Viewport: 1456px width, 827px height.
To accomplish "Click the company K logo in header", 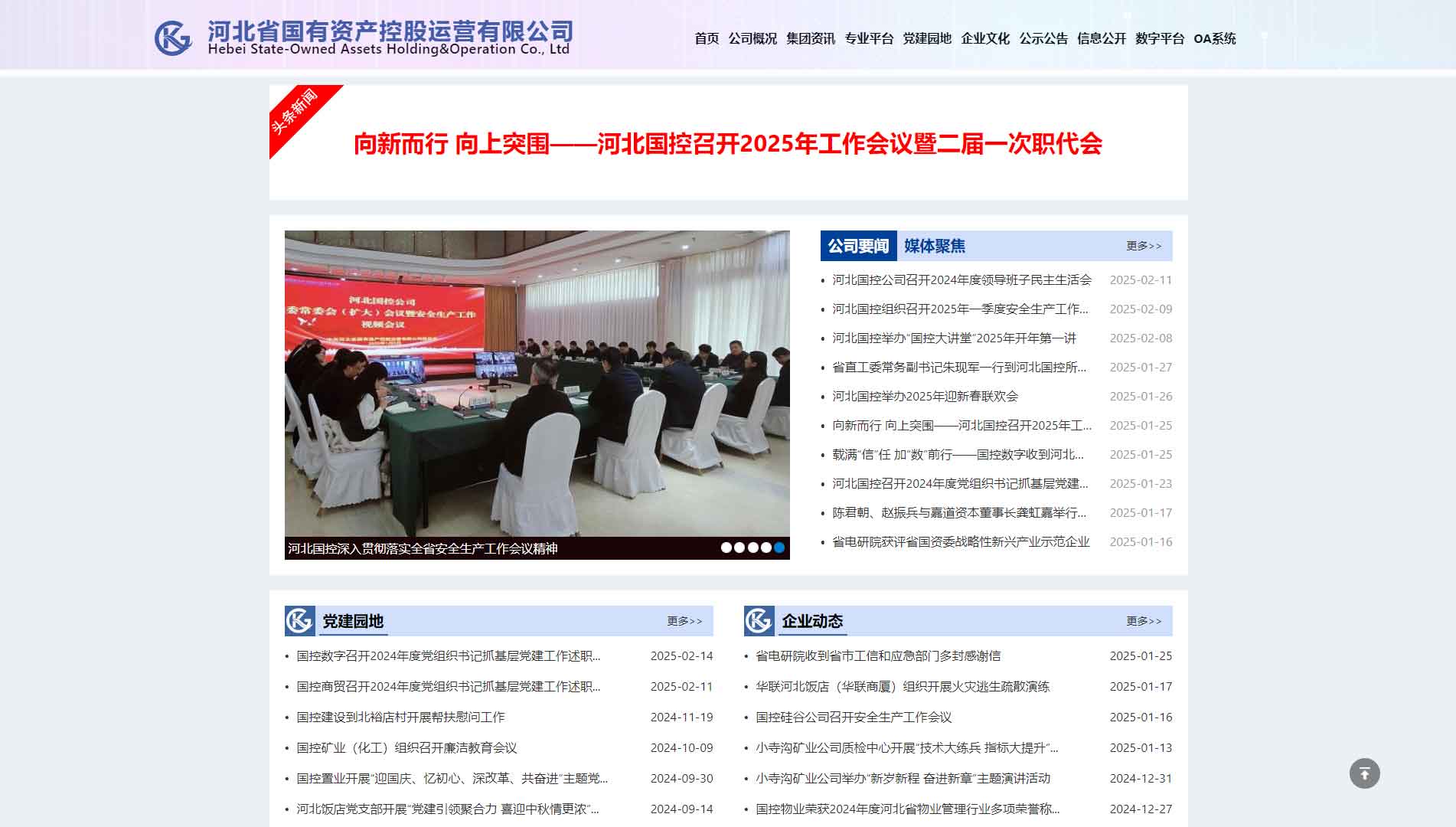I will point(173,38).
